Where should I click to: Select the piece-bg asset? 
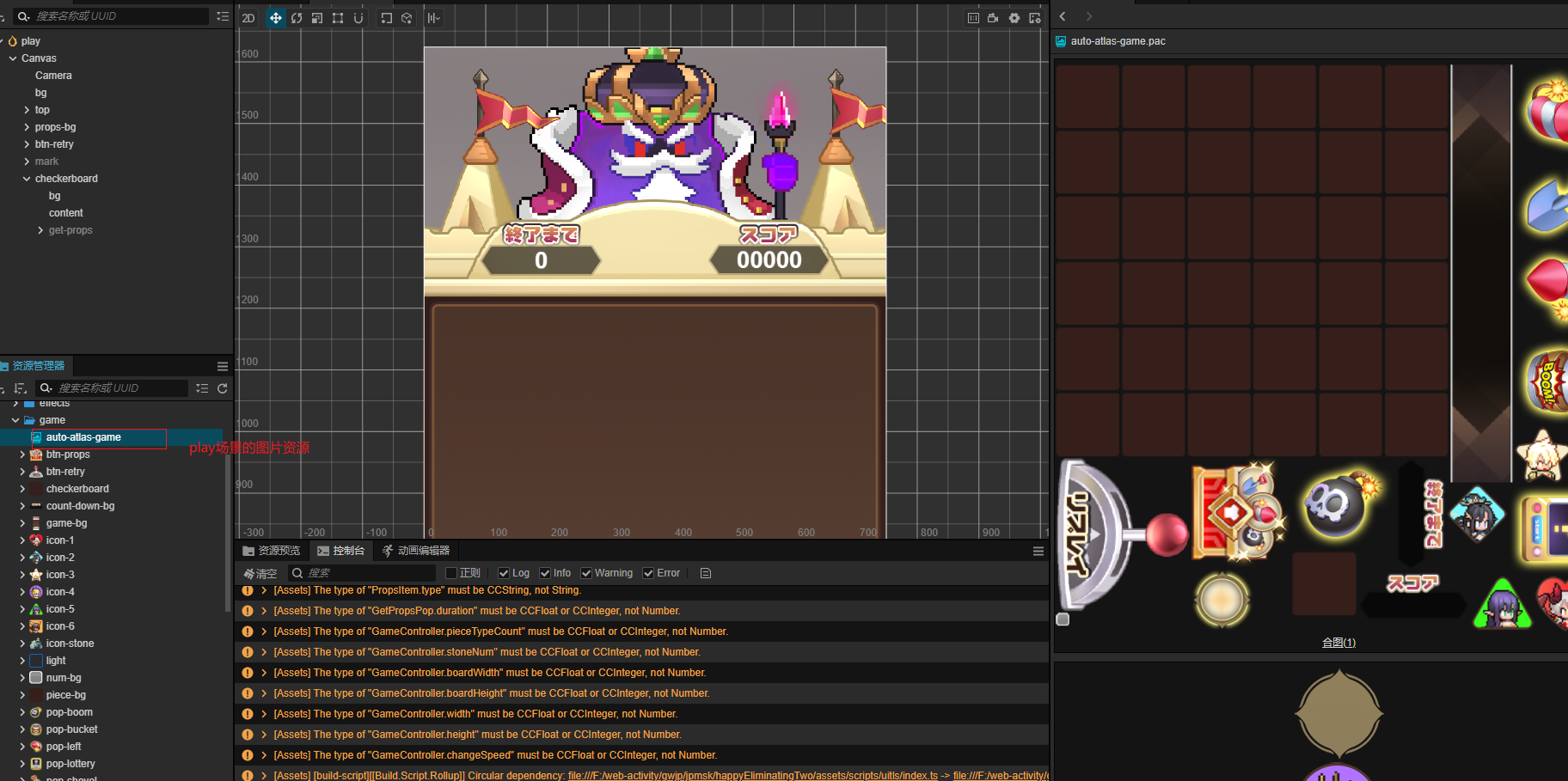click(65, 695)
